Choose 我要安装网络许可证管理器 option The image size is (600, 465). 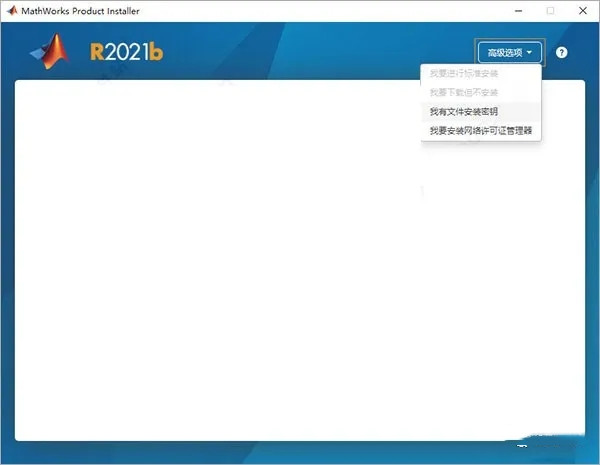click(481, 131)
